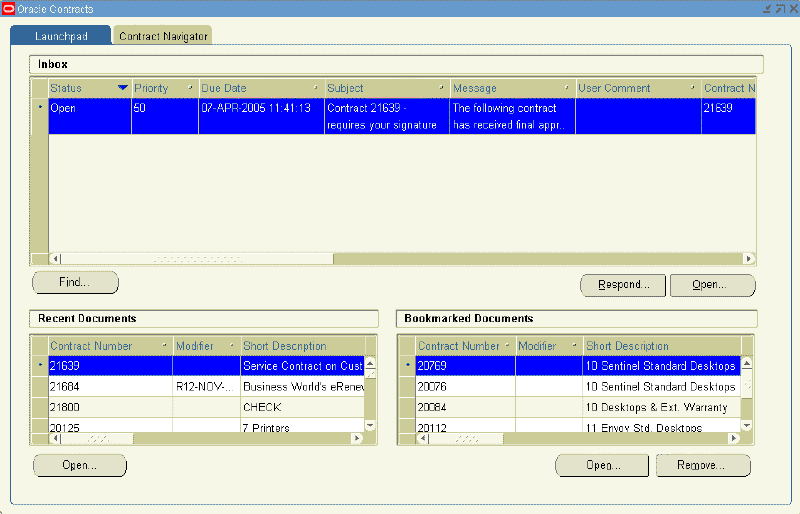Select 'Service Contract on Cust' description cell
Image resolution: width=800 pixels, height=514 pixels.
point(303,366)
